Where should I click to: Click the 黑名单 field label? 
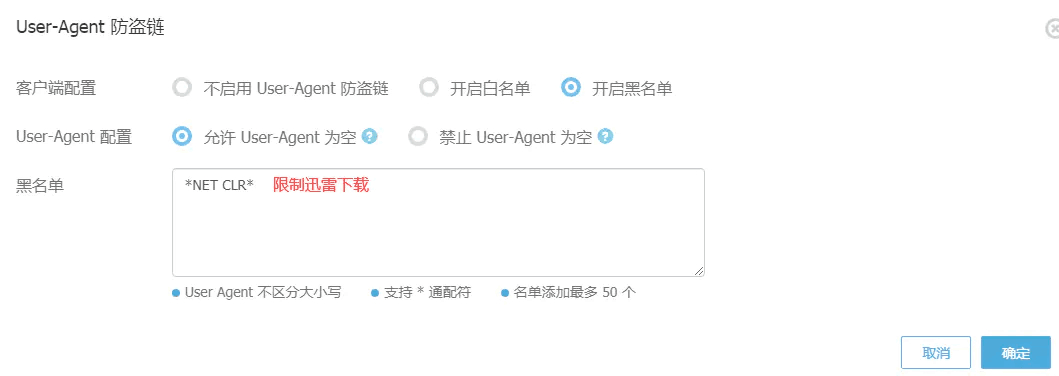pos(39,186)
